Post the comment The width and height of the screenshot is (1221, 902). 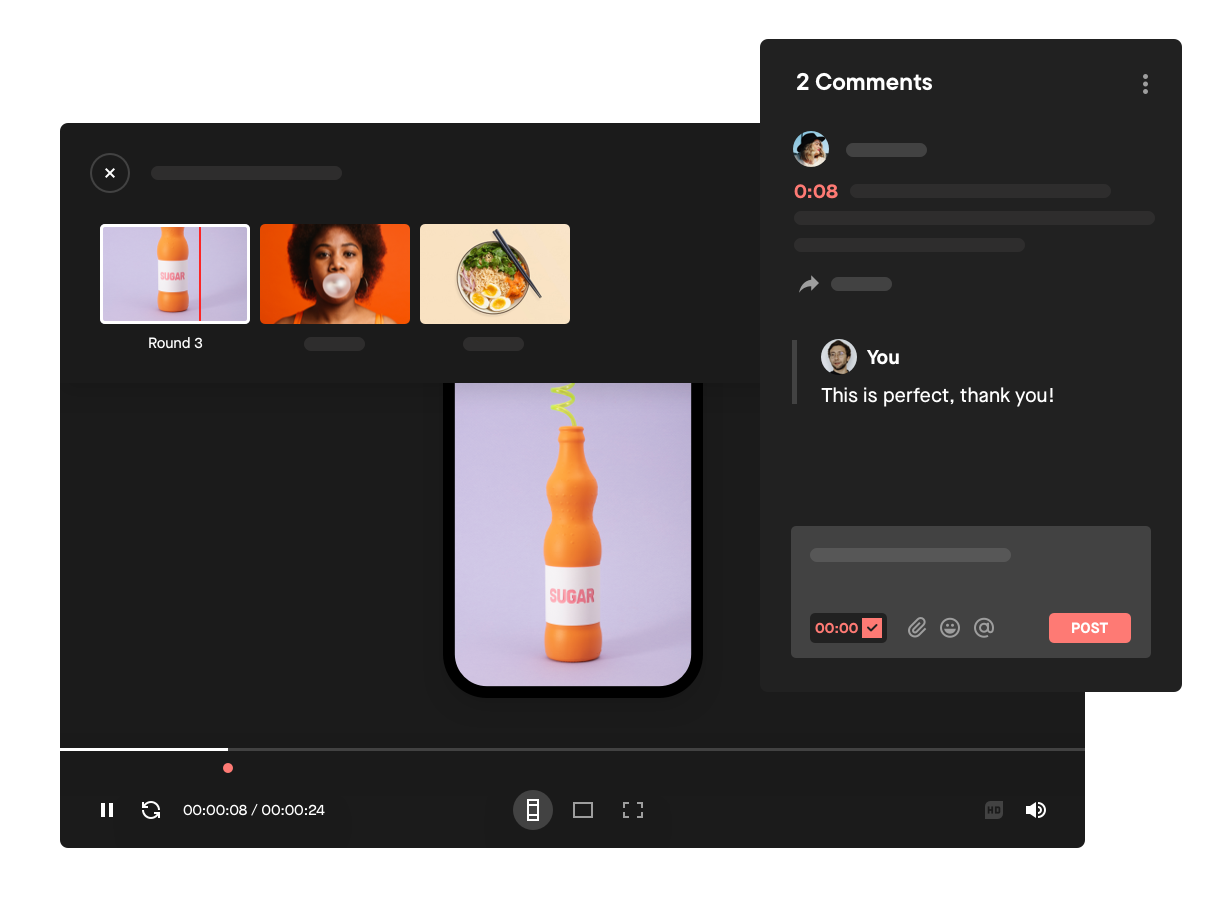(1089, 628)
